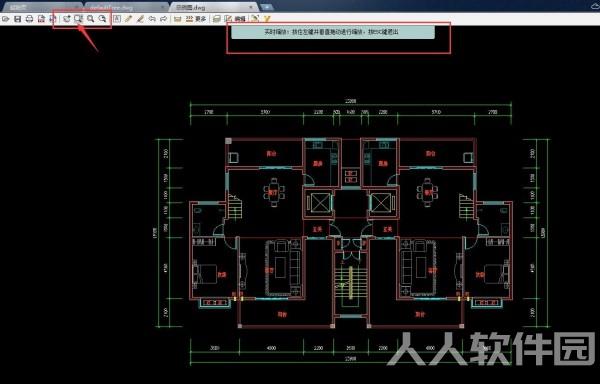Click the real-time zoom hint banner
This screenshot has height=384, width=600.
click(x=333, y=32)
